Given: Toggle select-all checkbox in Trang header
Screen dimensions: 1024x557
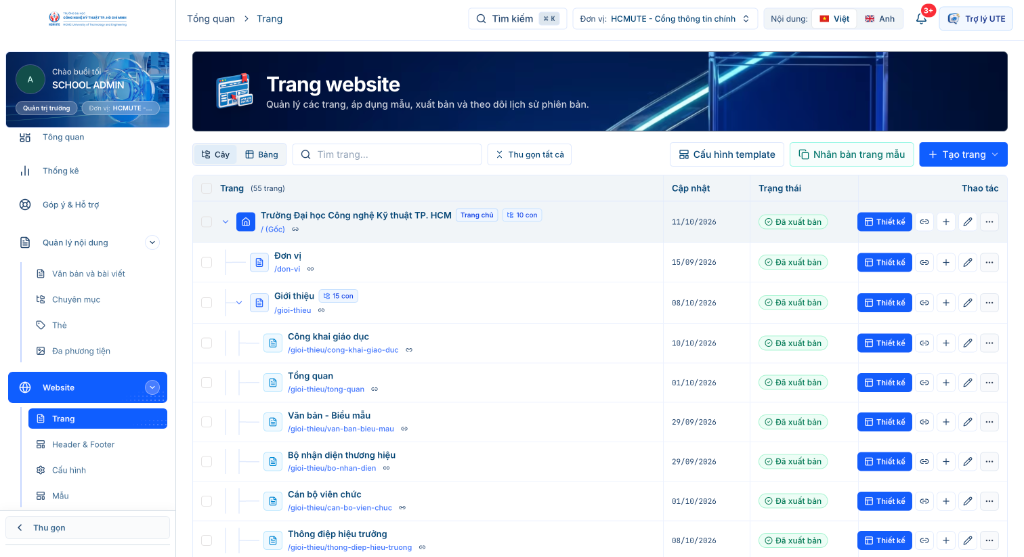Looking at the screenshot, I should [206, 189].
